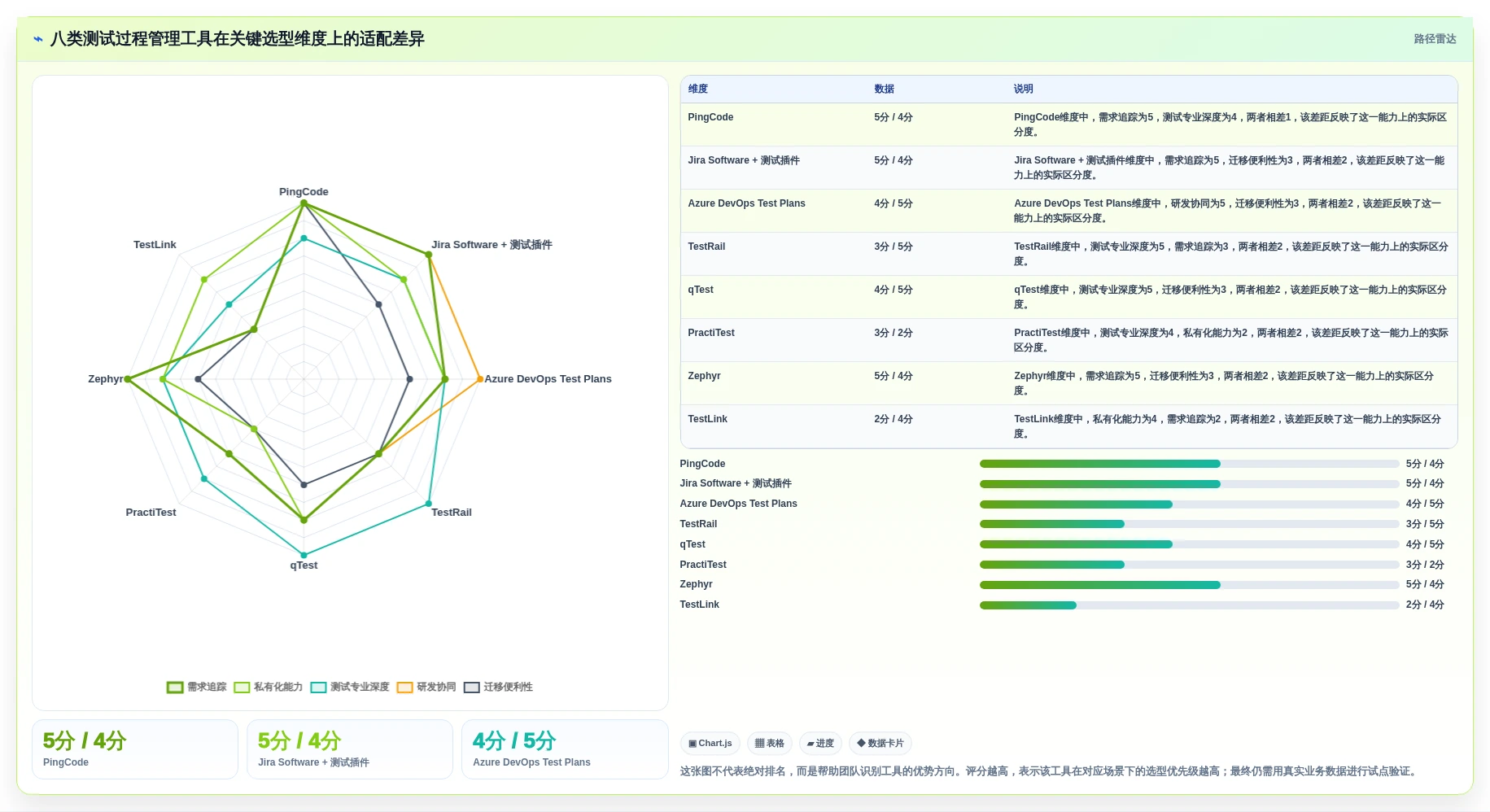This screenshot has width=1490, height=812.
Task: Click the qTest progress bar
Action: click(x=1189, y=544)
